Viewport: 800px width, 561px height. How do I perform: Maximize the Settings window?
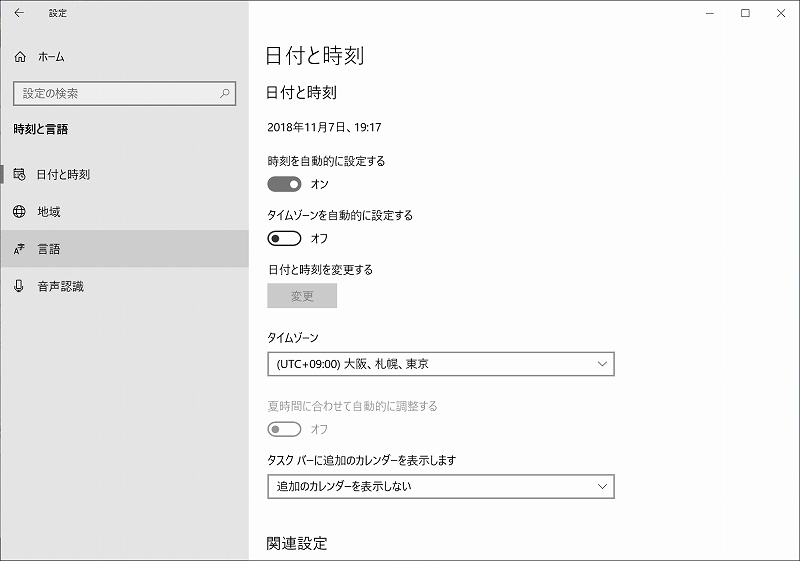(x=745, y=13)
